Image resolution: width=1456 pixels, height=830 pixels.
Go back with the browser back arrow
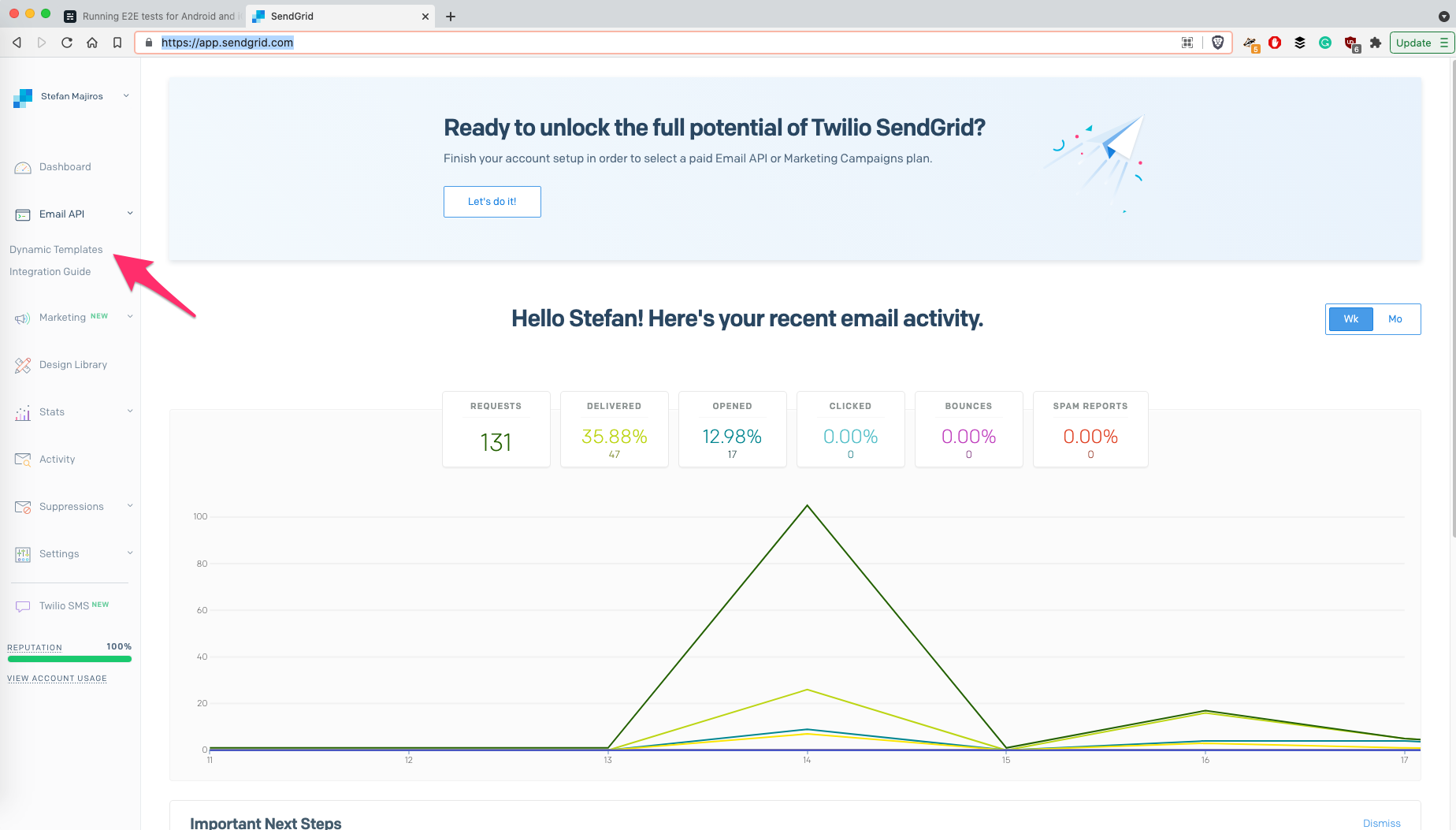tap(17, 43)
